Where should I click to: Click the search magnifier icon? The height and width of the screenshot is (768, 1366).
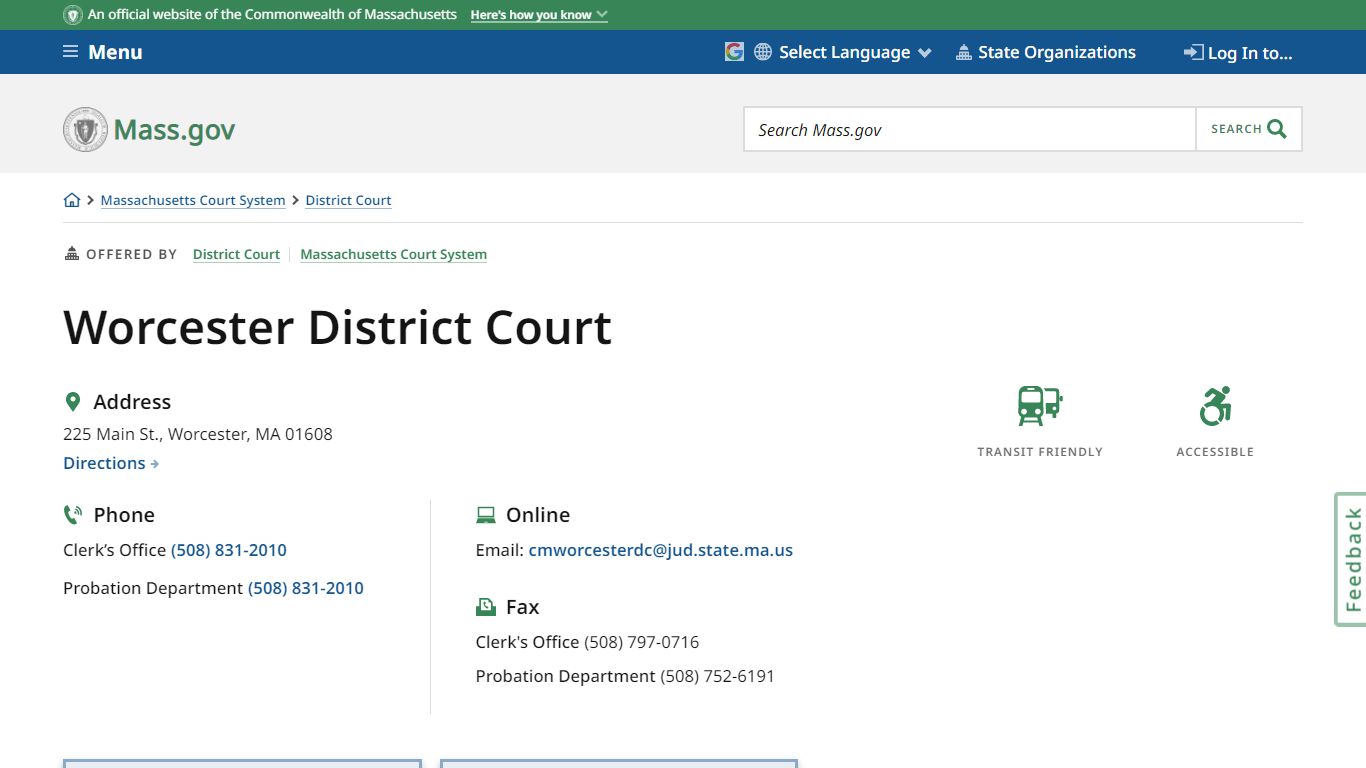[1277, 129]
